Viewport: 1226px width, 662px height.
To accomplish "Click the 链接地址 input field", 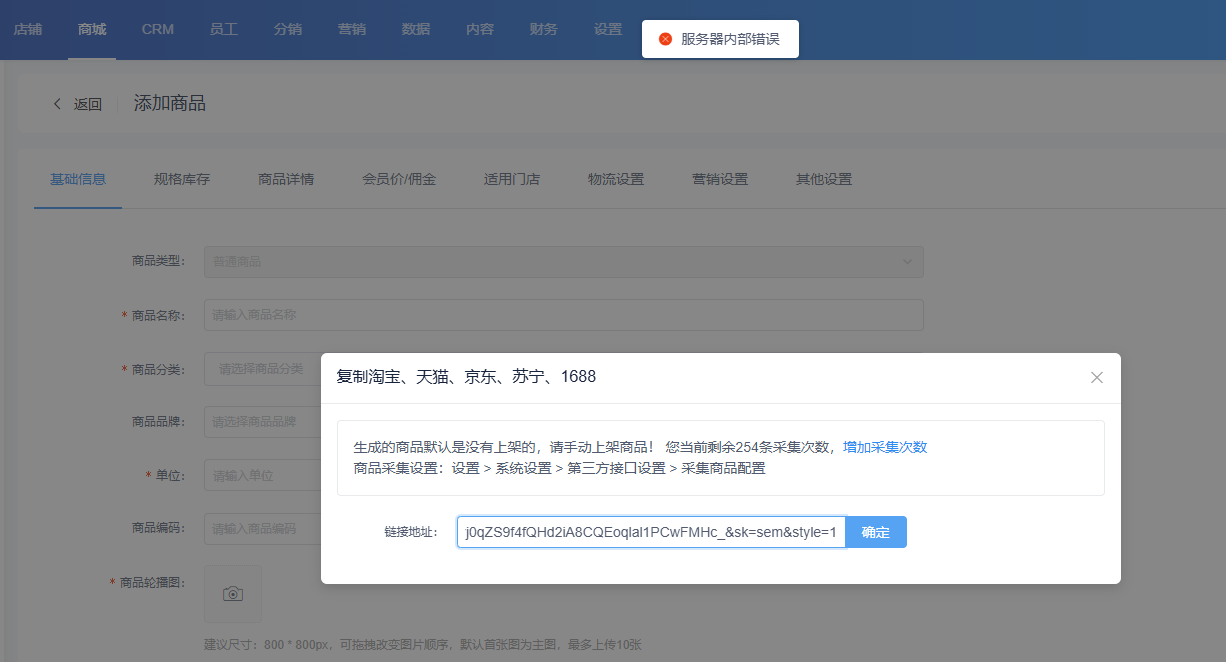I will [x=651, y=532].
